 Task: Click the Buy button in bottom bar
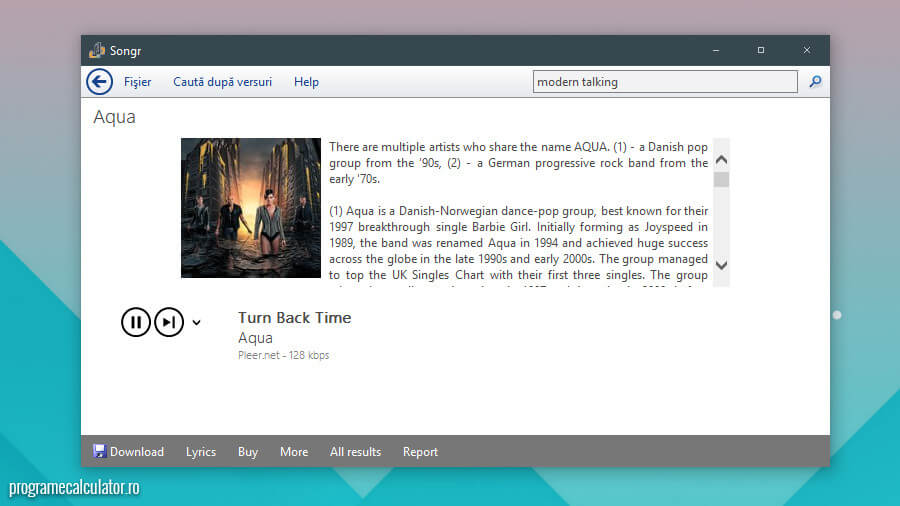pyautogui.click(x=248, y=452)
